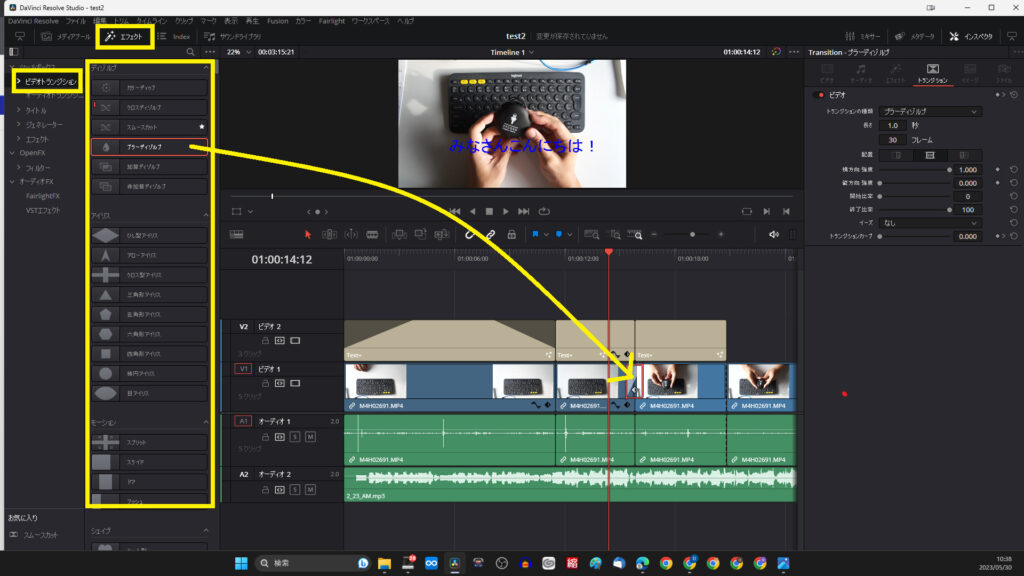1024x576 pixels.
Task: Click the overwrite clip tool icon
Action: point(421,234)
